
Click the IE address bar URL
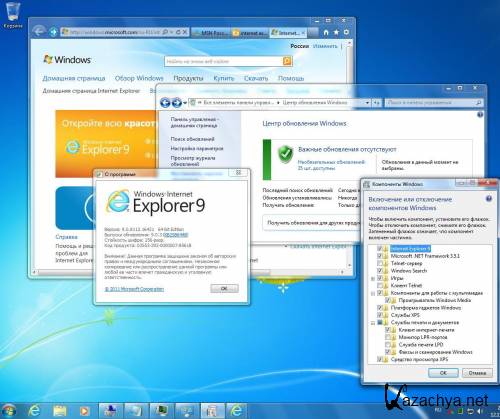112,32
